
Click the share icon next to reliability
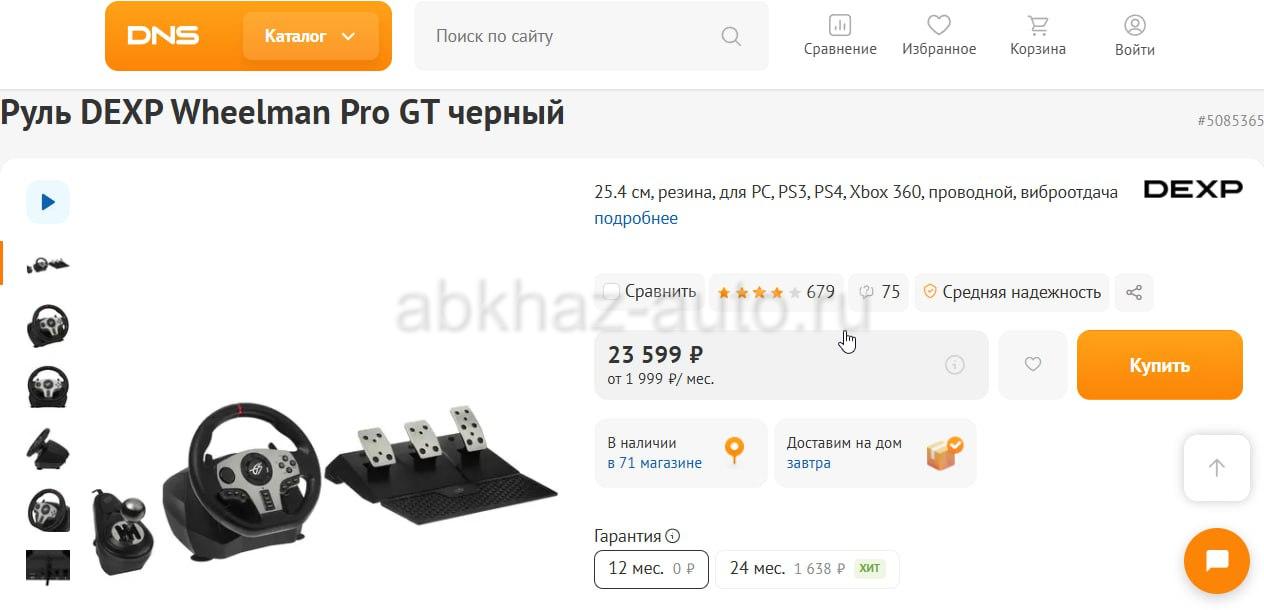(x=1134, y=292)
